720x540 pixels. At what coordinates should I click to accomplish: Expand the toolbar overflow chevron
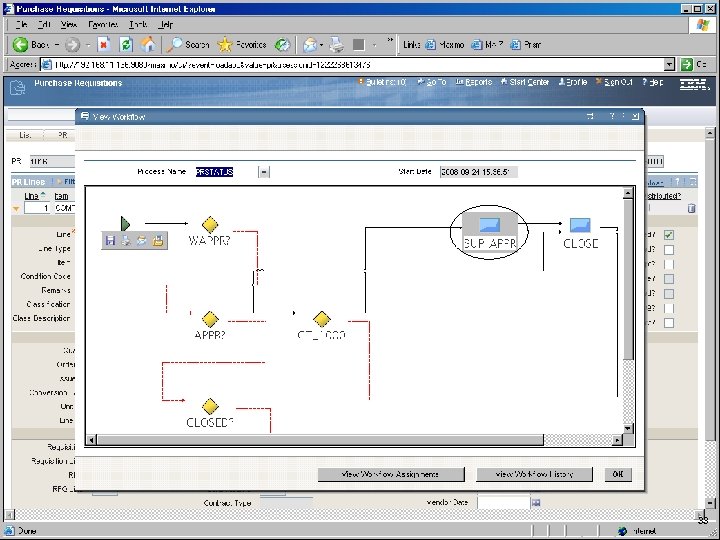click(390, 40)
